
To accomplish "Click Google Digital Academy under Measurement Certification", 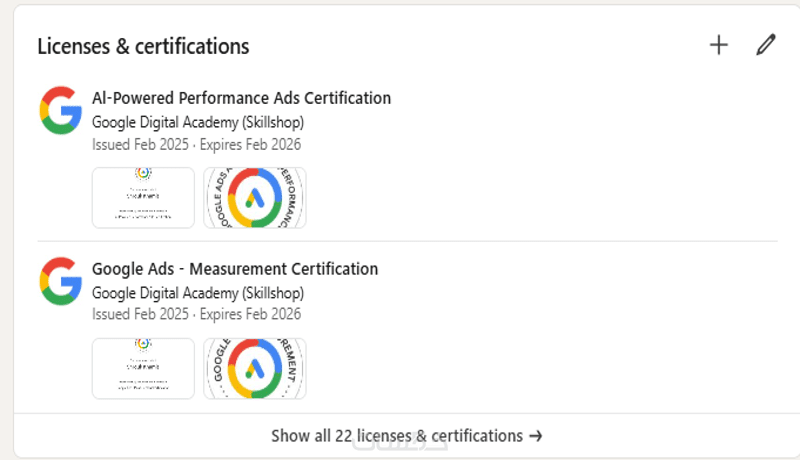I will [198, 293].
